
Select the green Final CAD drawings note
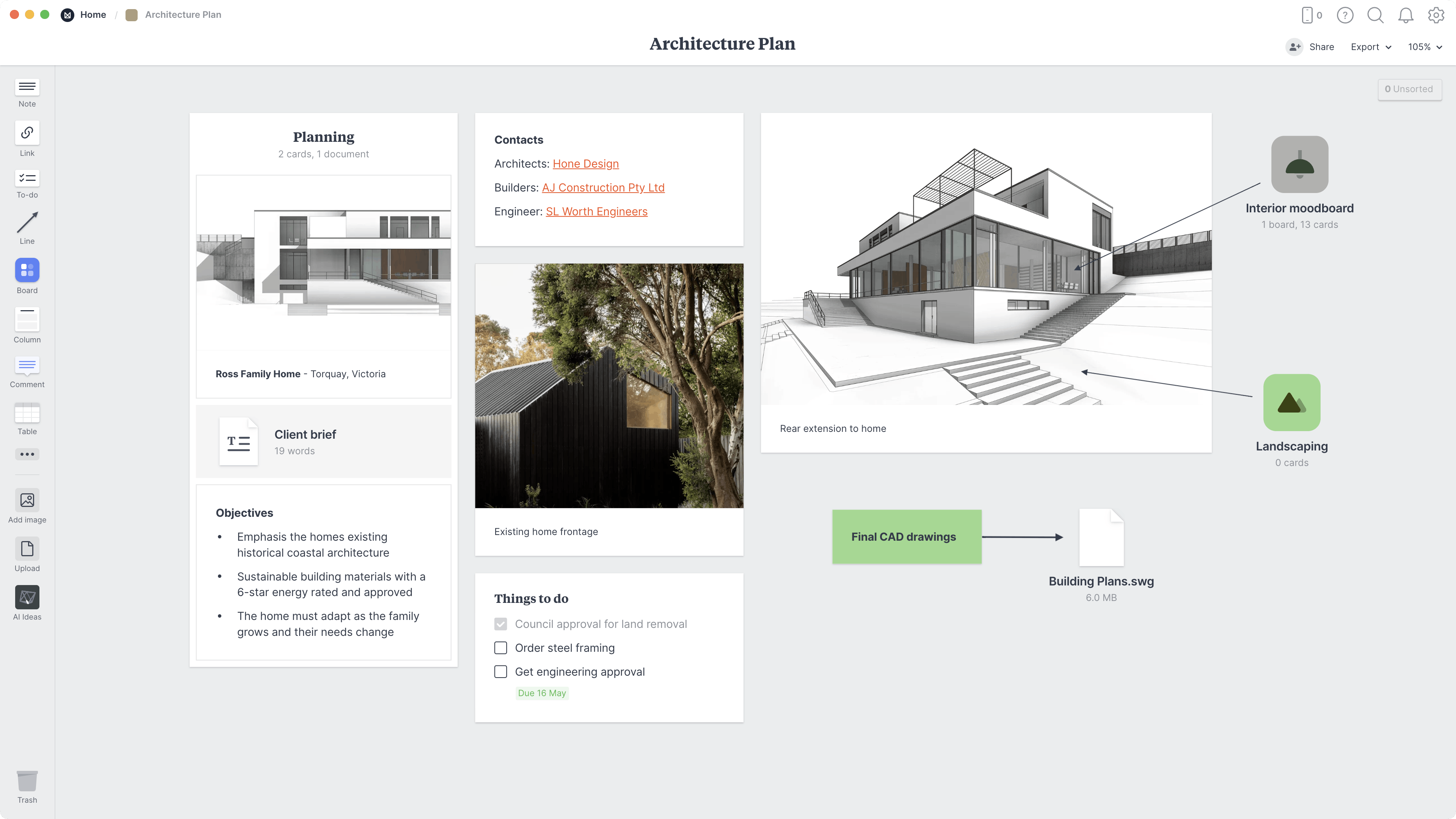click(907, 537)
